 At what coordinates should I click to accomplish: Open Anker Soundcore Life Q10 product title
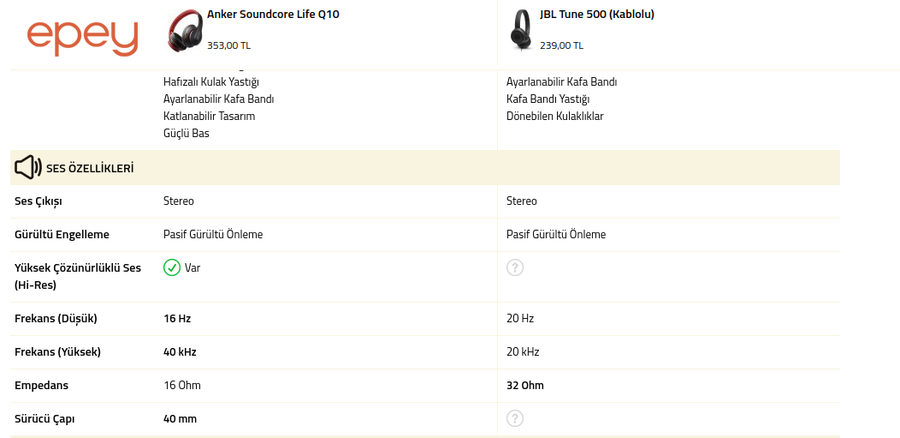(273, 15)
